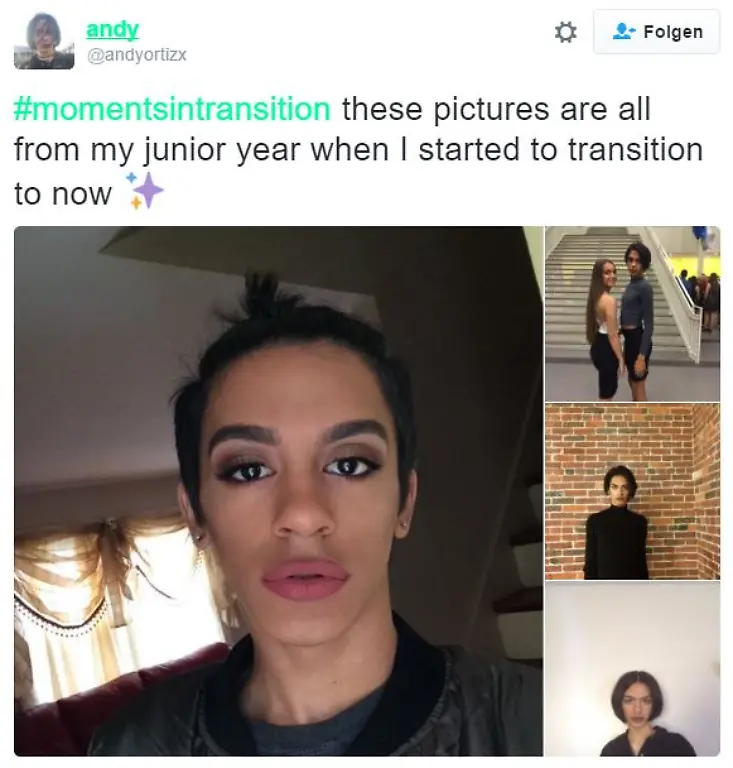Viewport: 733px width, 768px height.
Task: Click the Folgen follow button
Action: [x=657, y=31]
